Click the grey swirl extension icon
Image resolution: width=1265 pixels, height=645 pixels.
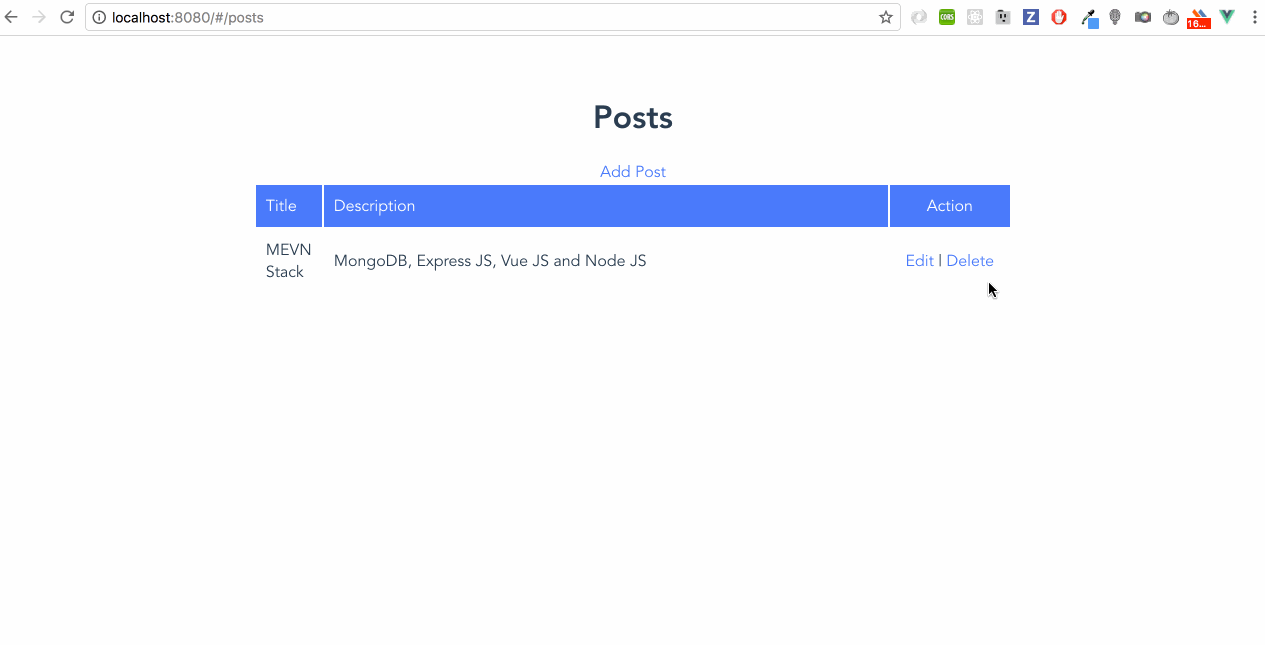click(919, 17)
